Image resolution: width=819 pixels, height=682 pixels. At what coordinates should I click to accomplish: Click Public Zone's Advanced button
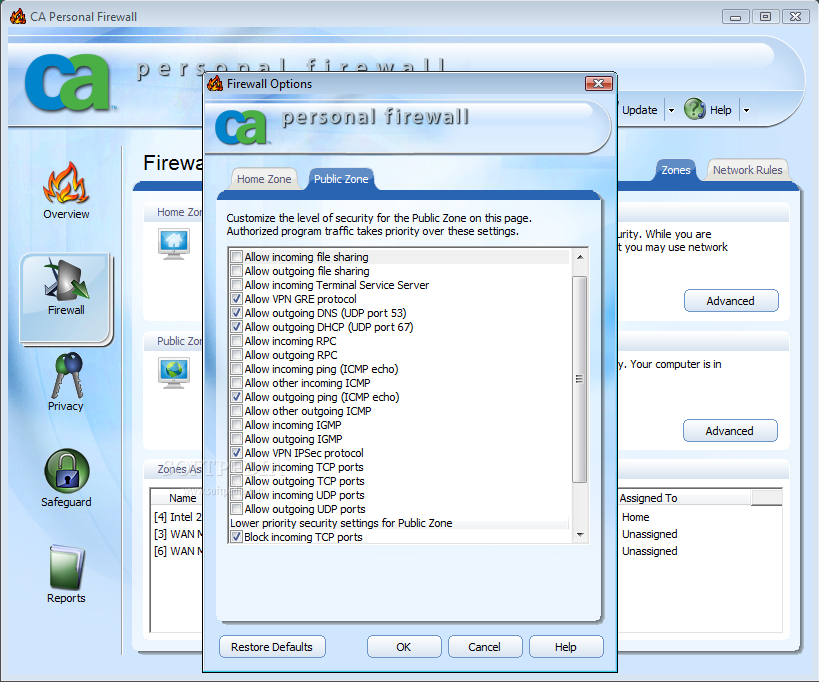pos(730,431)
